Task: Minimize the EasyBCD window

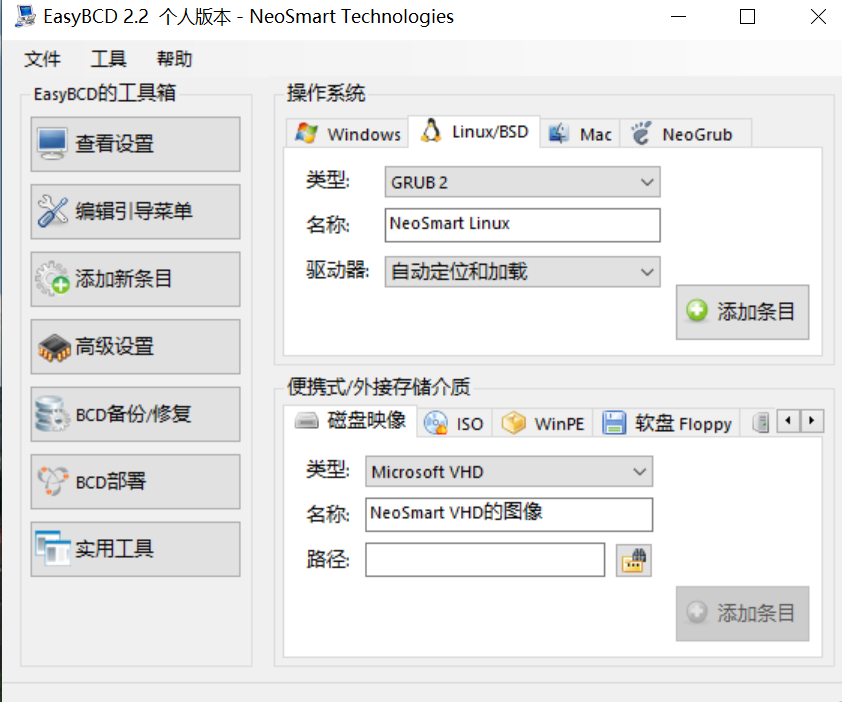Action: pos(679,17)
